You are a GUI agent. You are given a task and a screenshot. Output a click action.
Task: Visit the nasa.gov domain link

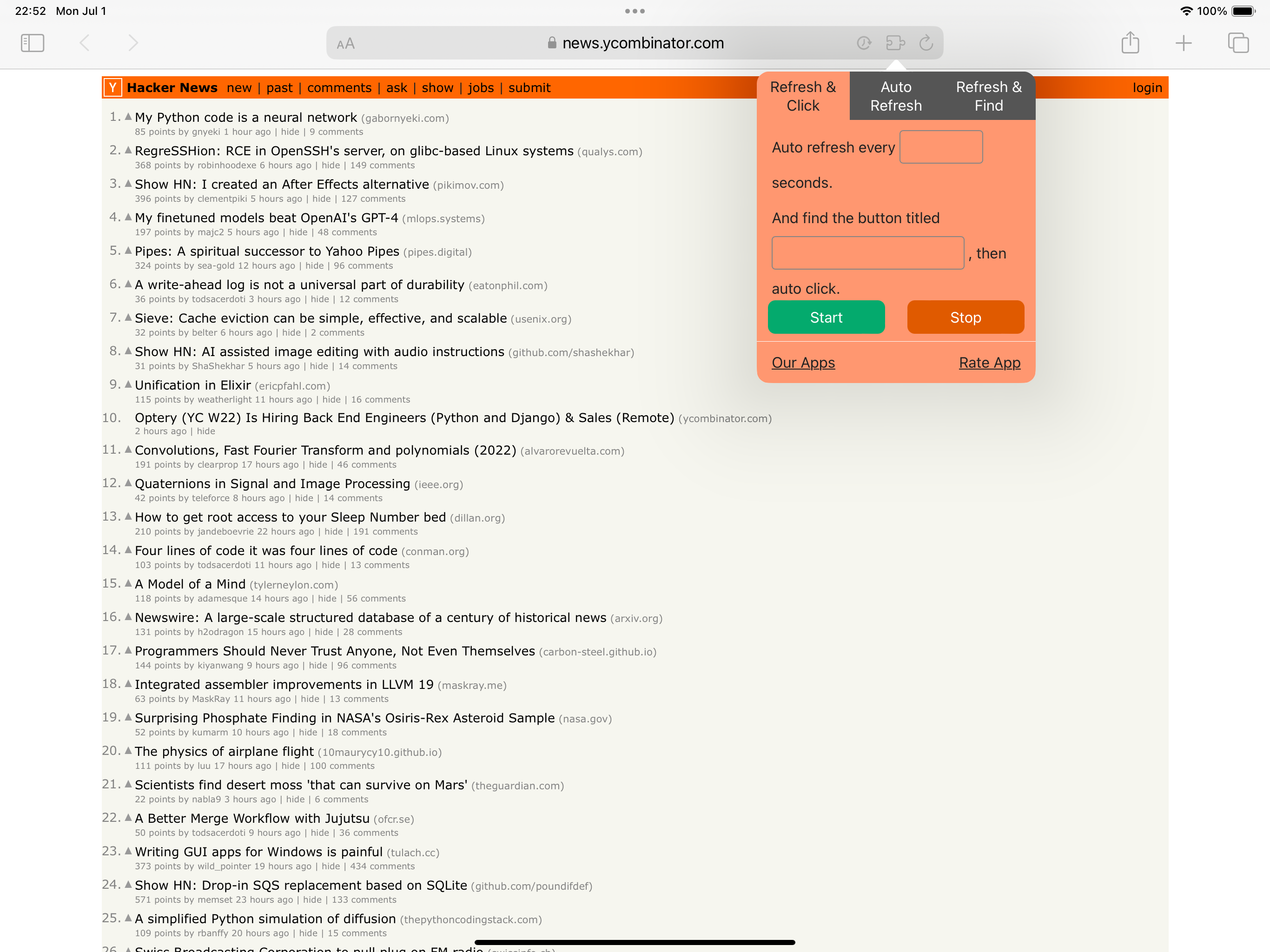(x=585, y=719)
